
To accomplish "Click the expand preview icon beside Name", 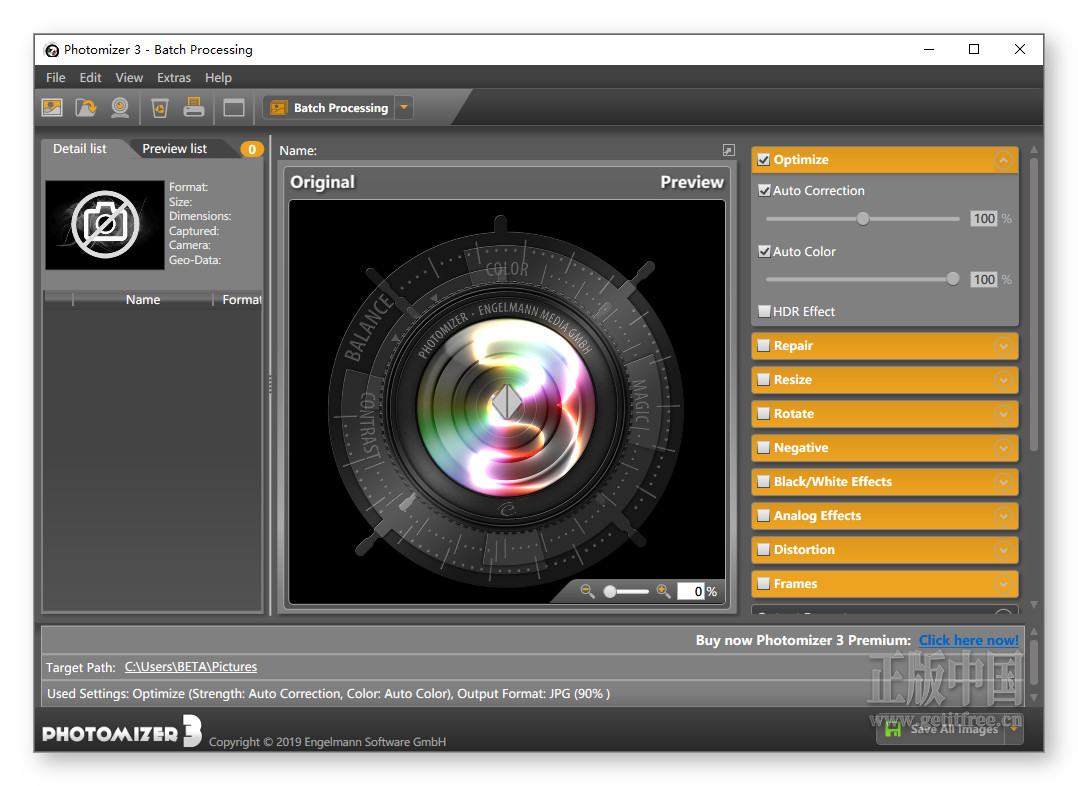I will click(729, 150).
